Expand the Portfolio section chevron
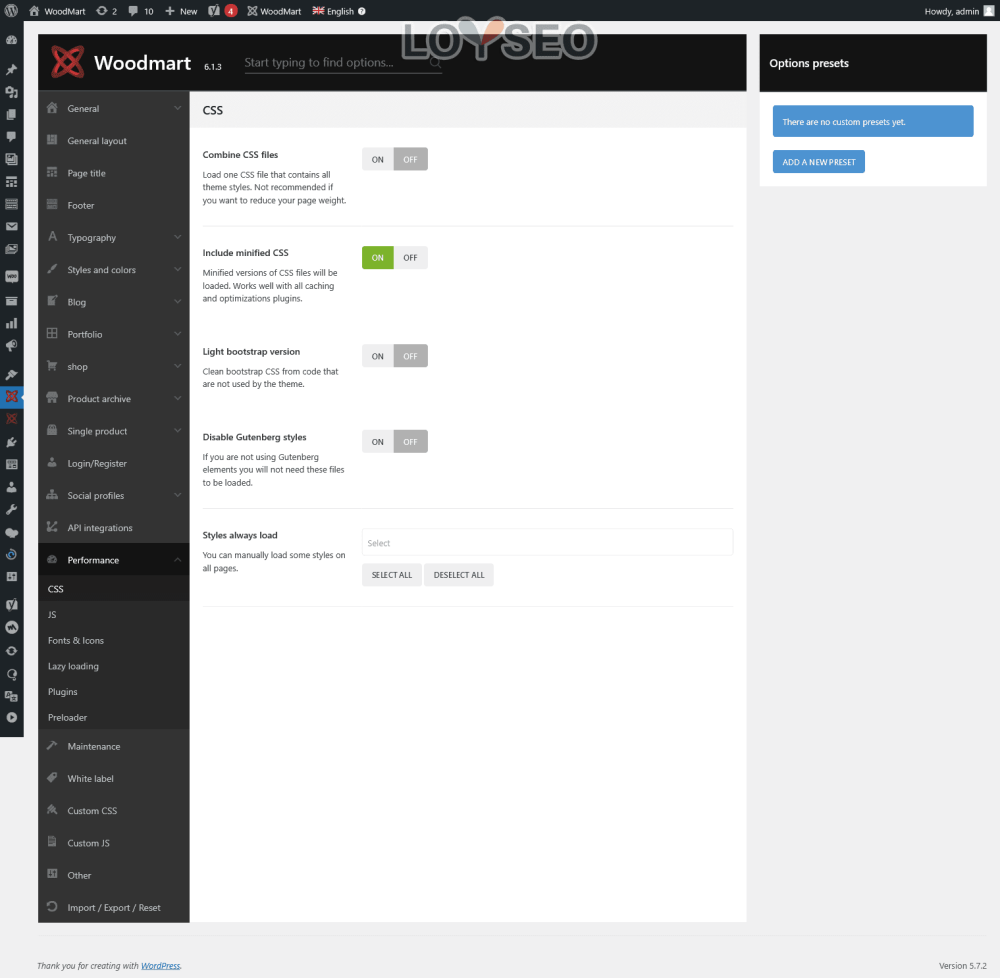Image resolution: width=1000 pixels, height=978 pixels. (x=177, y=334)
